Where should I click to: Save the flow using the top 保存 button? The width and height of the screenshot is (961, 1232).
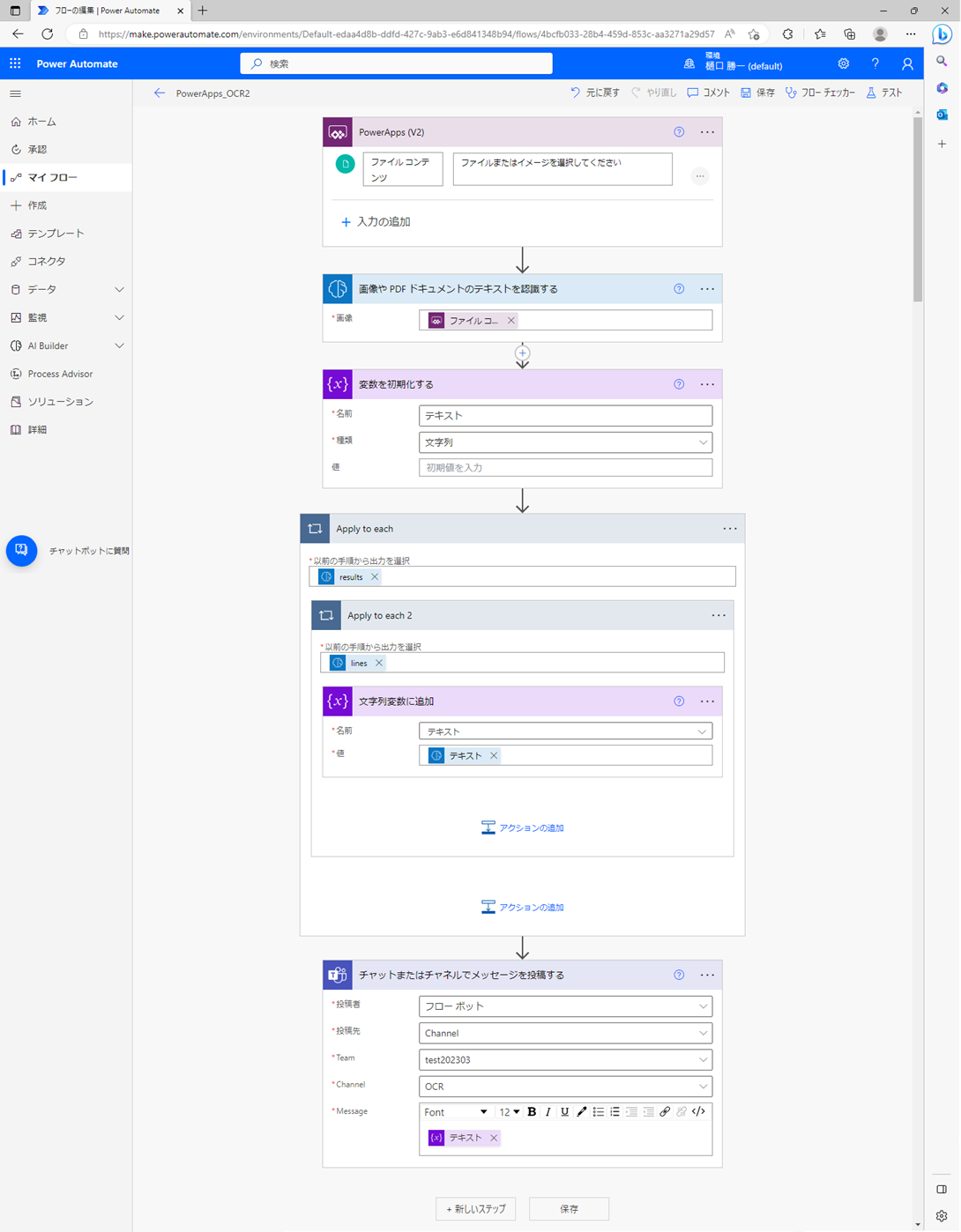[757, 93]
